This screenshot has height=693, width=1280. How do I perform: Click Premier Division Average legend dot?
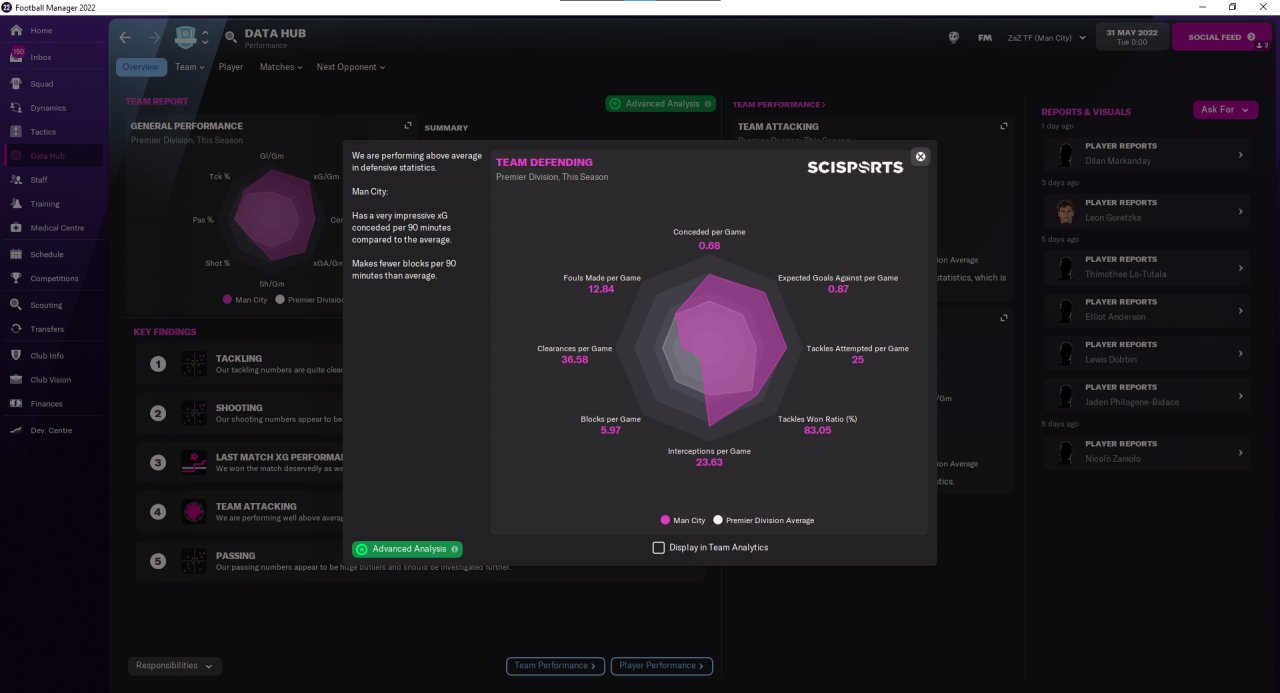click(x=717, y=520)
